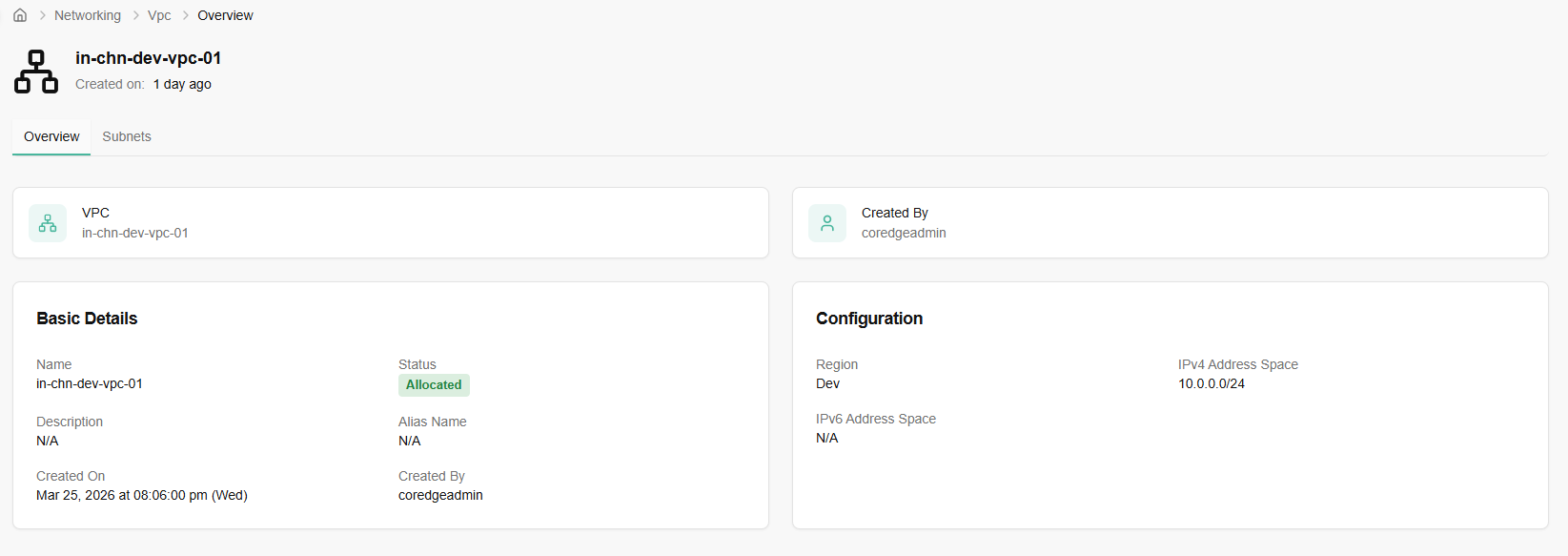Click the Basic Details heading
The height and width of the screenshot is (556, 1568).
[x=87, y=319]
